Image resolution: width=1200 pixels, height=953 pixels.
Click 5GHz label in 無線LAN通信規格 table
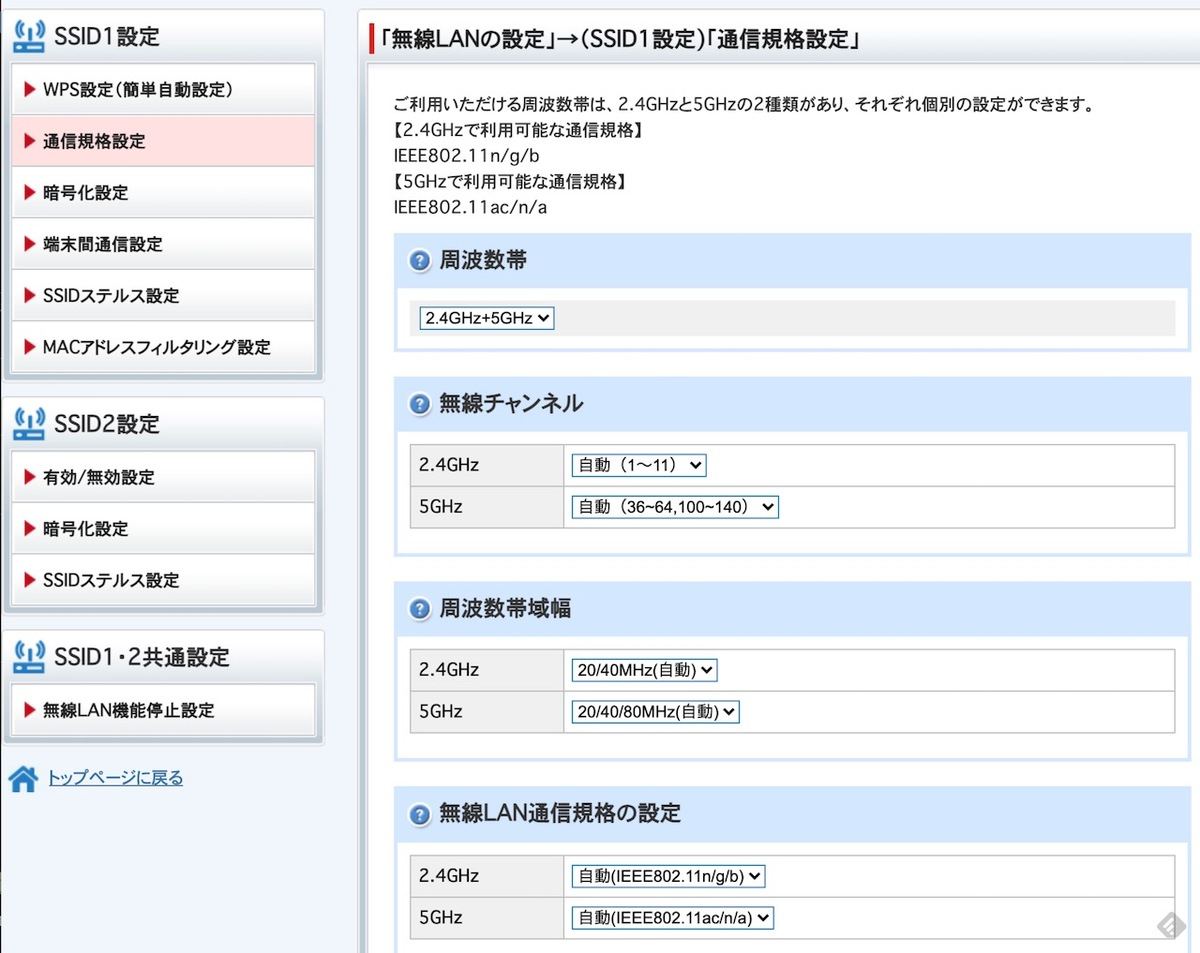[441, 918]
